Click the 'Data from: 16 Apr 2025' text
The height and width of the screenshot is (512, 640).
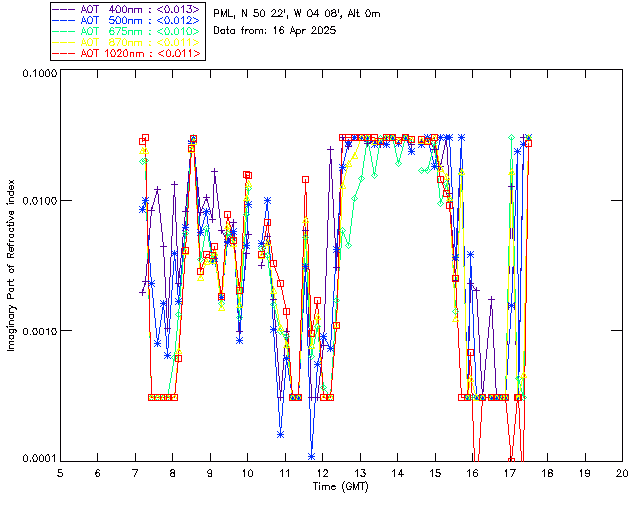point(275,30)
